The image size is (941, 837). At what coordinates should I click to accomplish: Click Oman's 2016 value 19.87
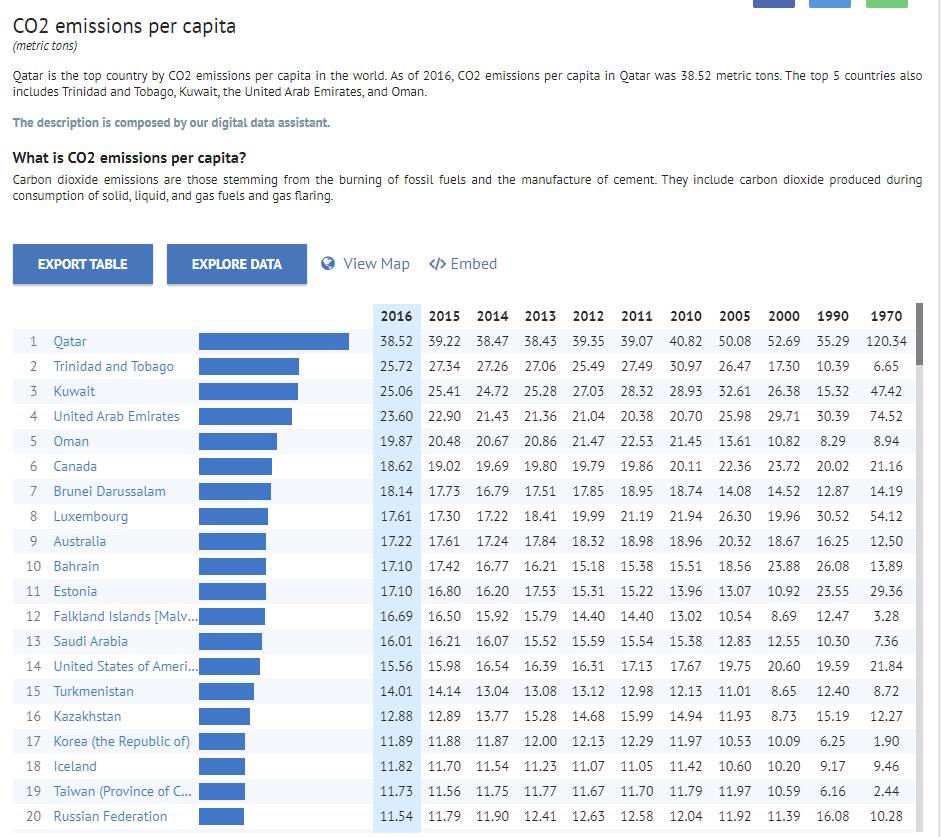[x=396, y=442]
